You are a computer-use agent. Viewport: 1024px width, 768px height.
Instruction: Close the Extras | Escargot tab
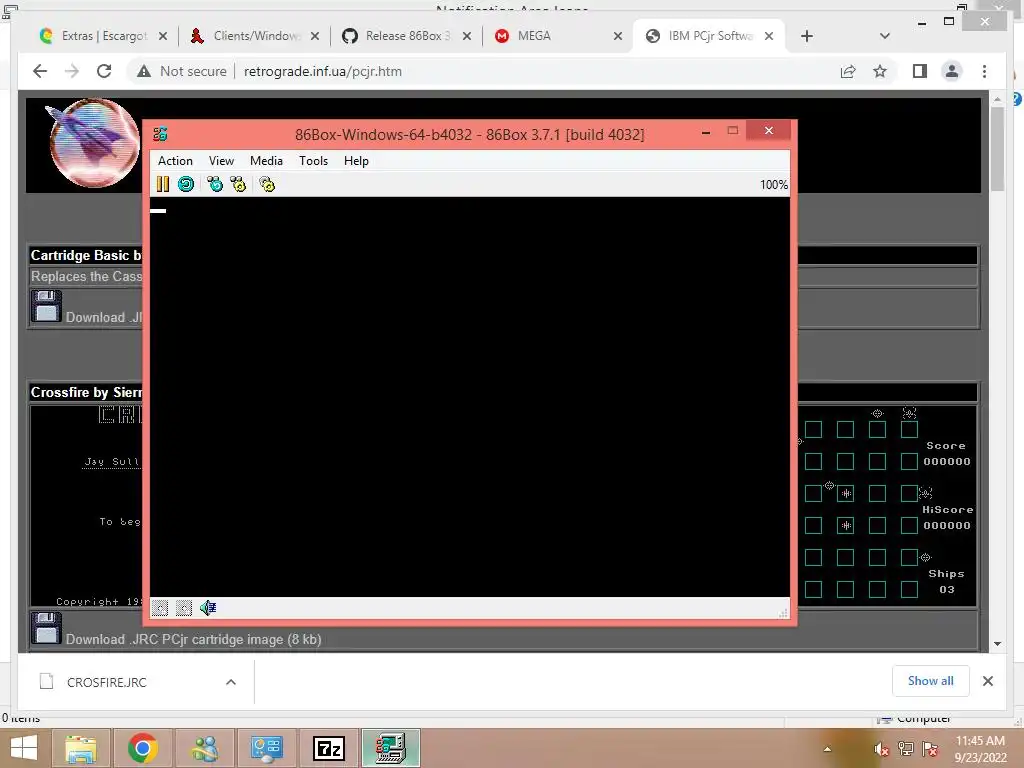(163, 36)
